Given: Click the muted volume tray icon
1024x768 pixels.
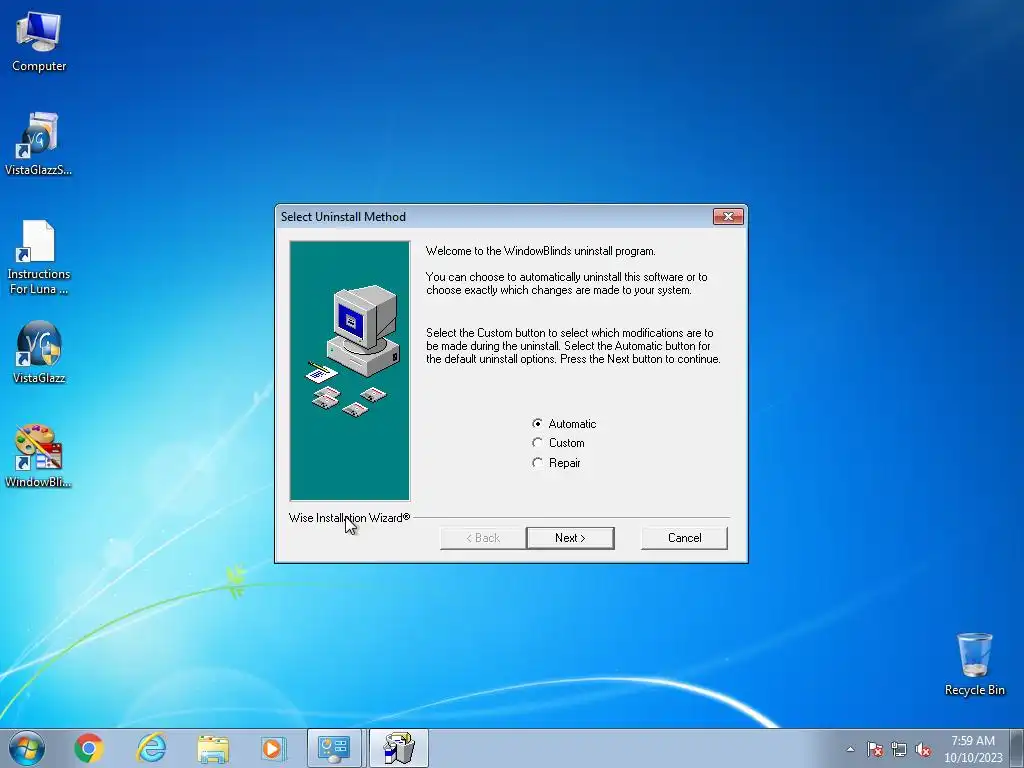Looking at the screenshot, I should tap(923, 749).
